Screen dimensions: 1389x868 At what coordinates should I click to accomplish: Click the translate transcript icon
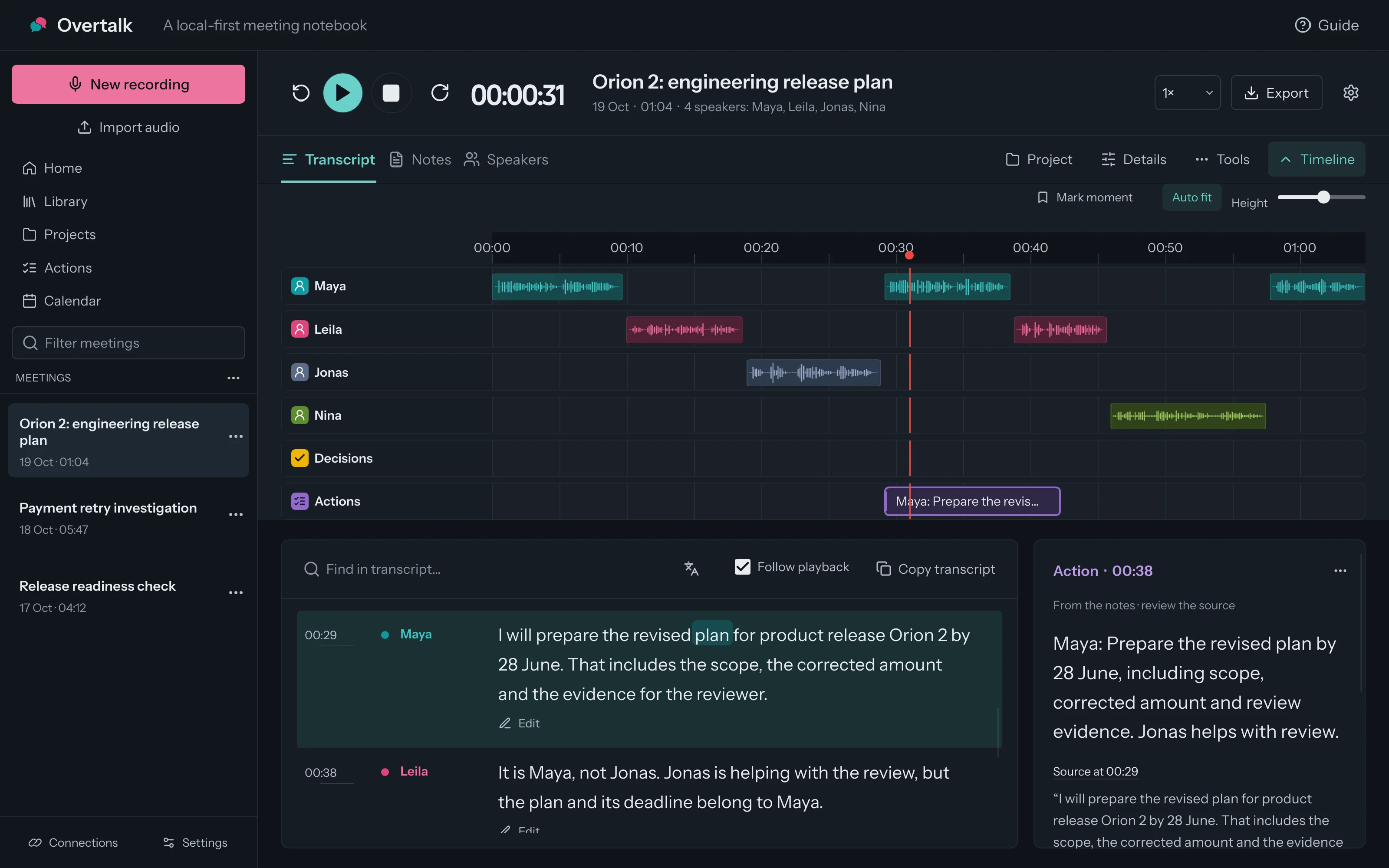tap(691, 569)
